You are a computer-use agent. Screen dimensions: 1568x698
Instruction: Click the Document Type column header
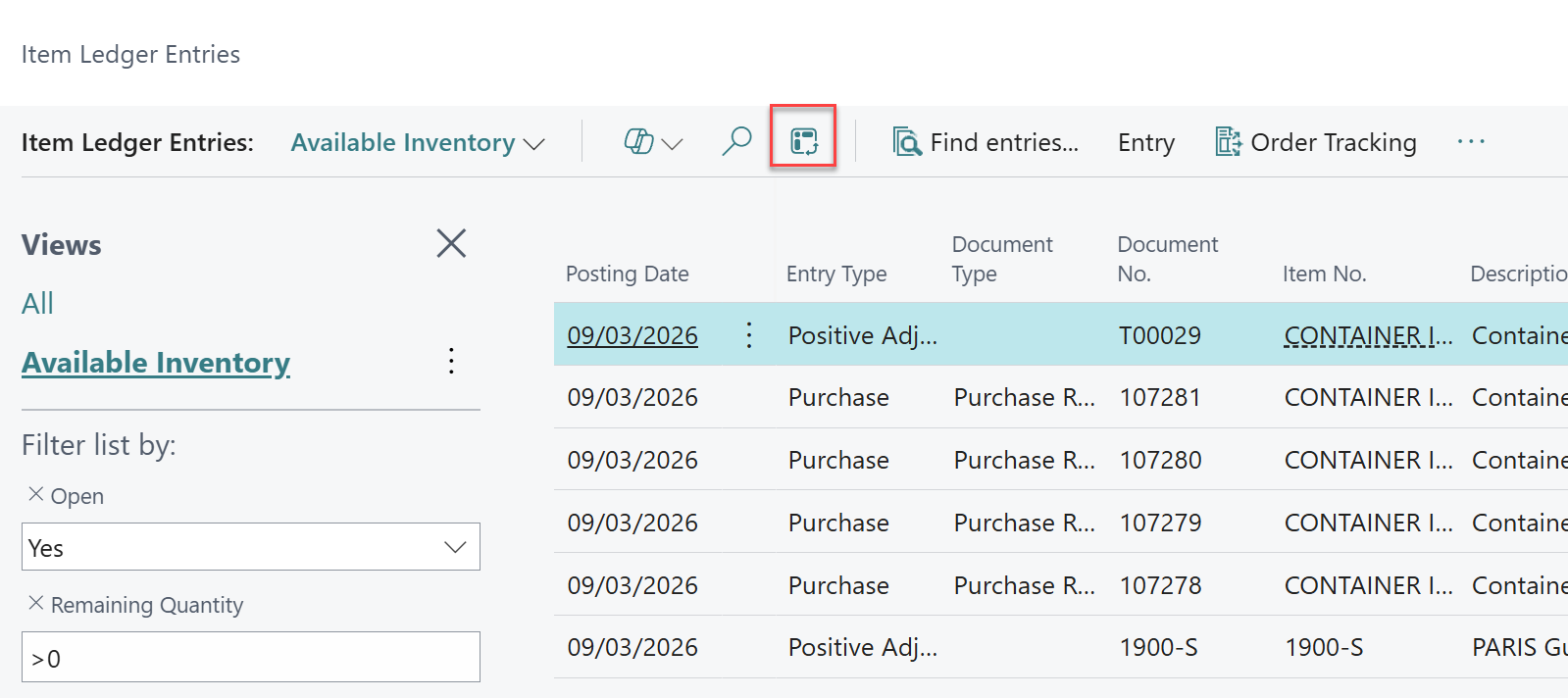click(x=1002, y=259)
